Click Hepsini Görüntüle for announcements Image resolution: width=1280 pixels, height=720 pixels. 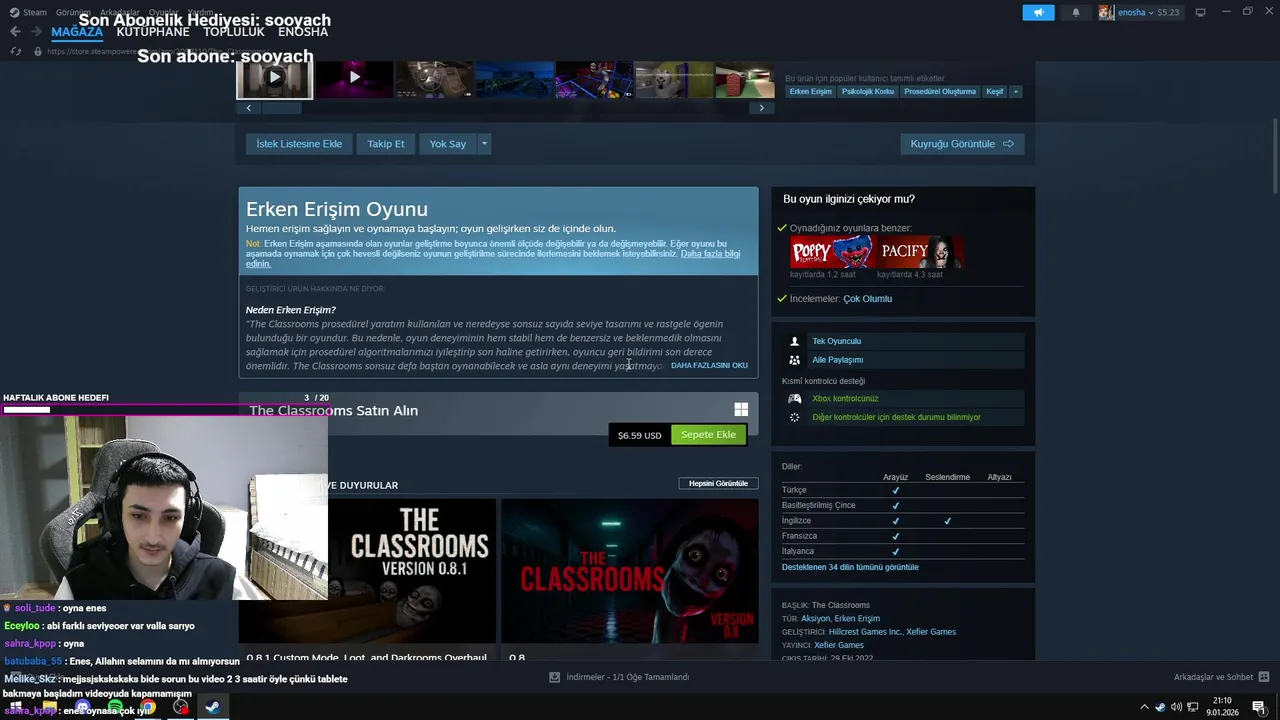coord(718,483)
